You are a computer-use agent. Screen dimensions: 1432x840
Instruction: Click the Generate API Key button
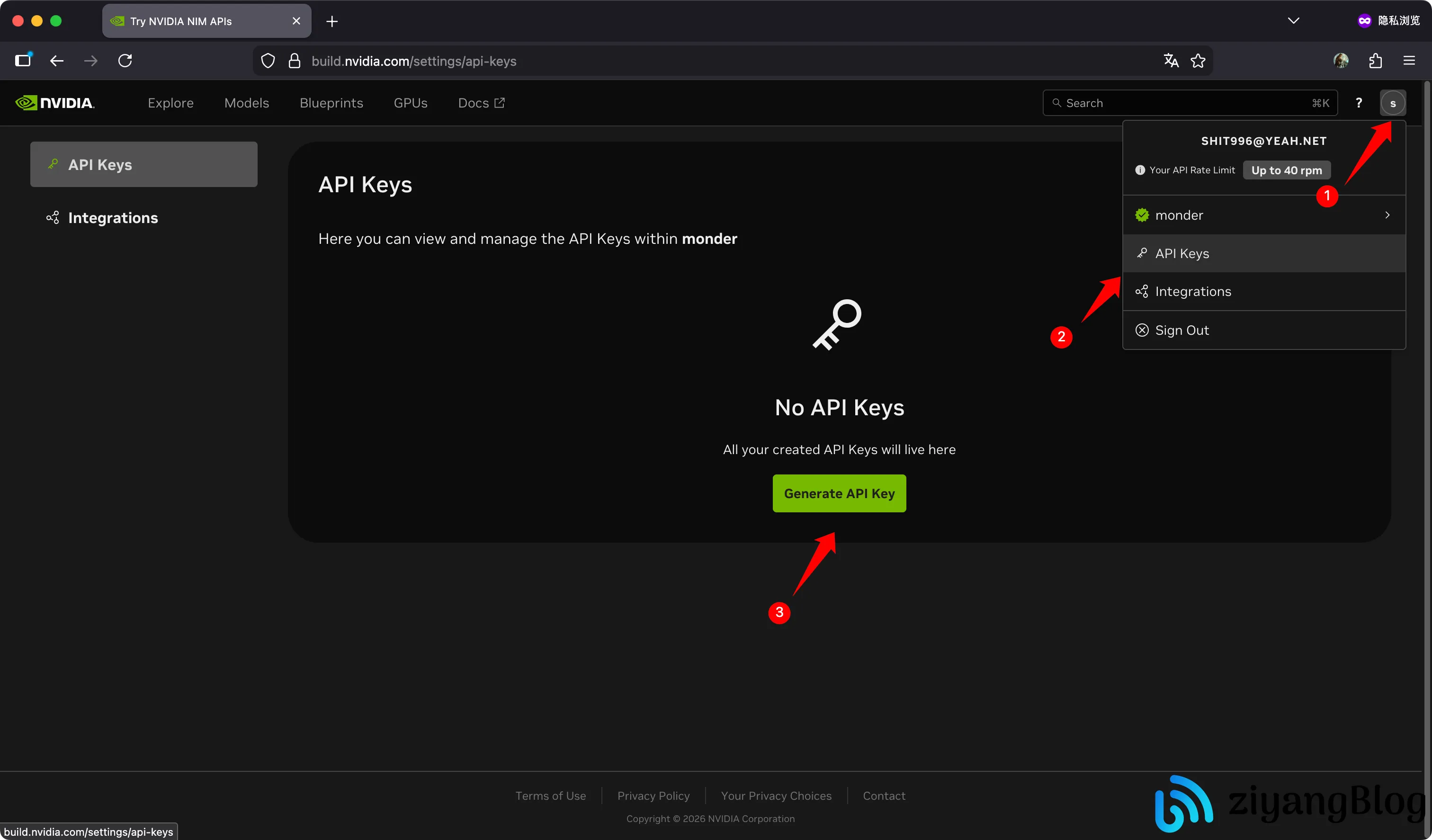839,493
